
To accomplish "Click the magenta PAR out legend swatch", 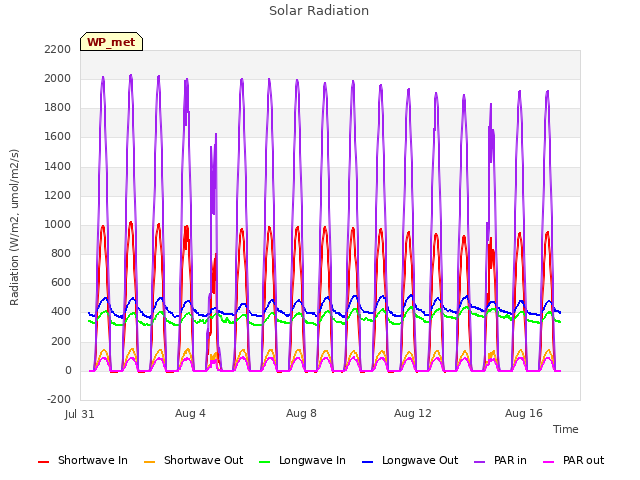I will point(549,462).
